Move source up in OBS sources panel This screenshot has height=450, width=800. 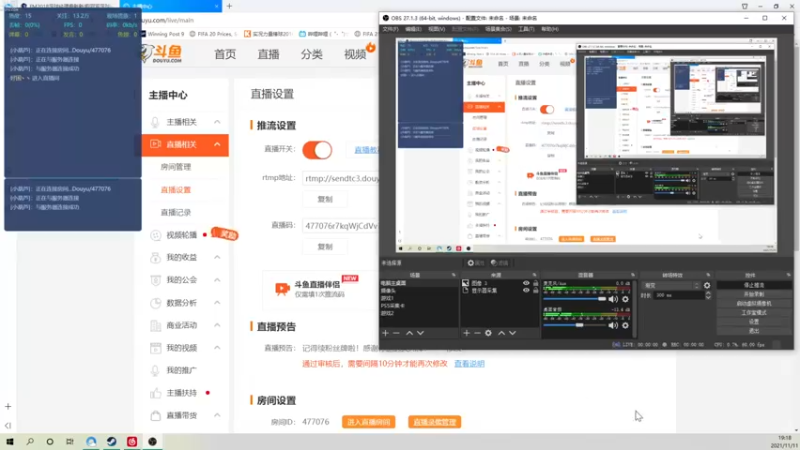click(x=502, y=333)
